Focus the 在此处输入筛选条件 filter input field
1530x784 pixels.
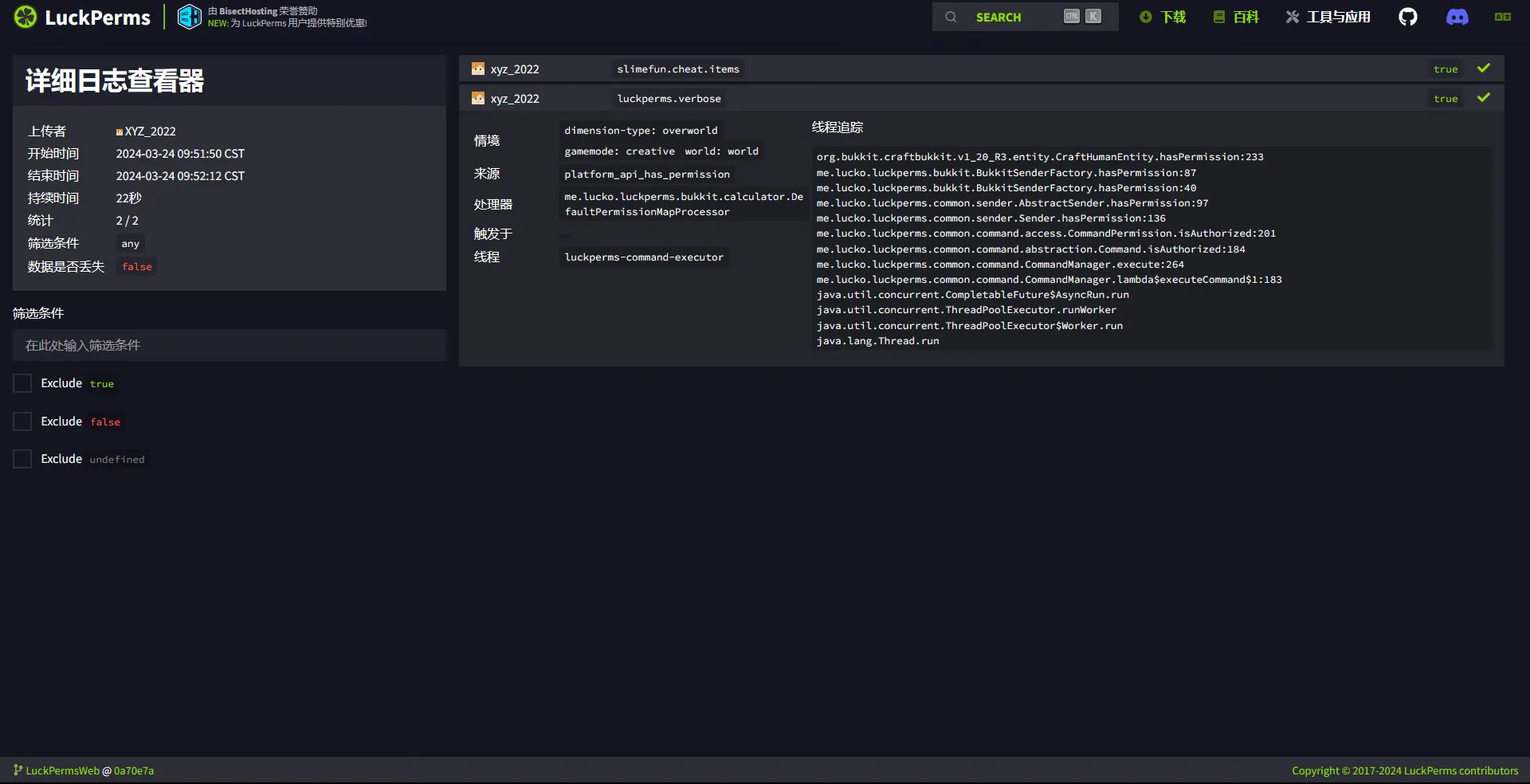point(229,345)
